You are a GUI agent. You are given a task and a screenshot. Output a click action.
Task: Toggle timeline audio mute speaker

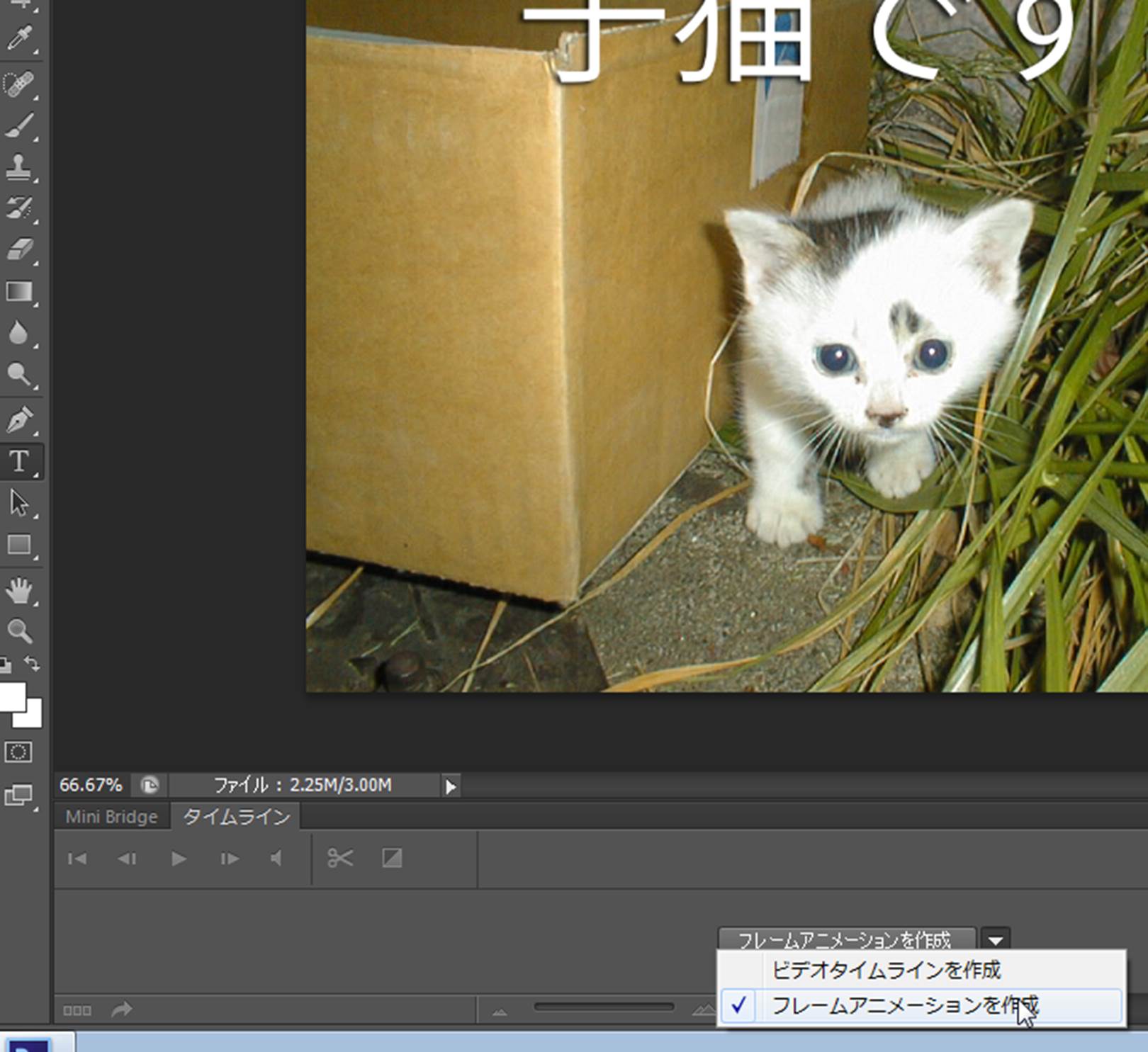(x=276, y=859)
